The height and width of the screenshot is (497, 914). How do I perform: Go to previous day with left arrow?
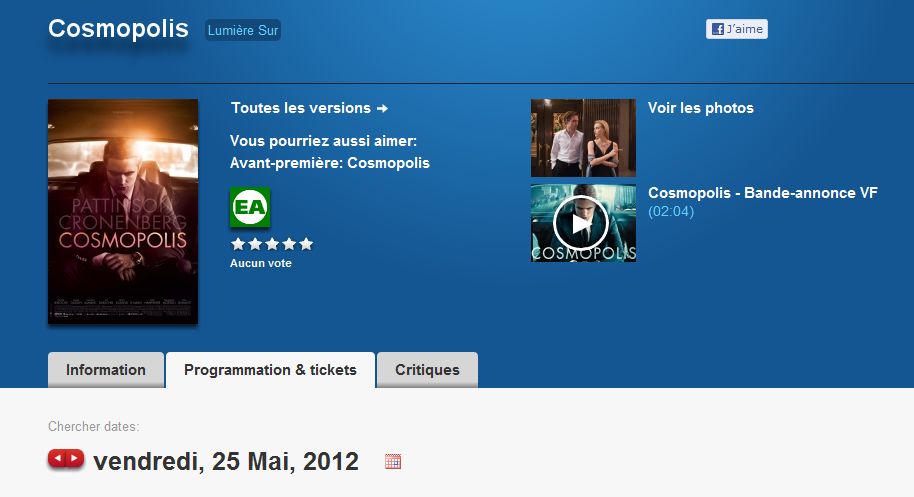[58, 459]
